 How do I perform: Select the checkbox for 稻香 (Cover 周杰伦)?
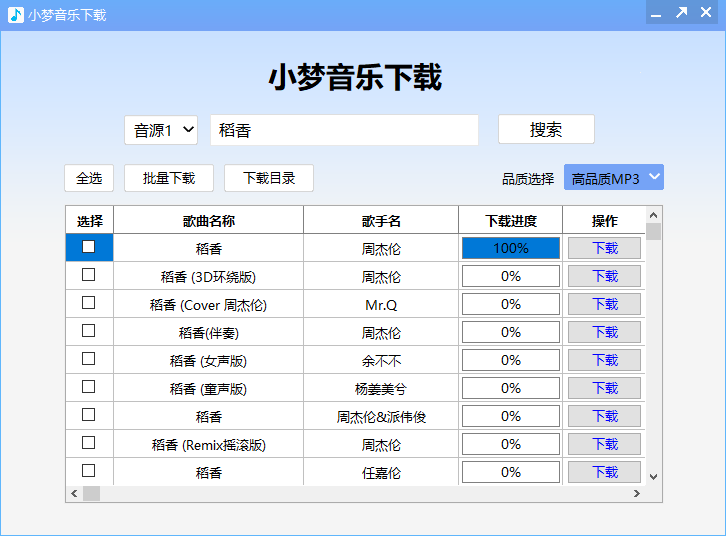tap(89, 303)
